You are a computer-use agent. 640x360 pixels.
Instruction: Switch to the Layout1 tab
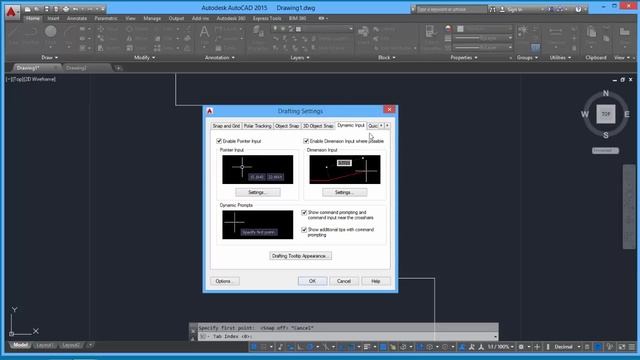pyautogui.click(x=44, y=345)
